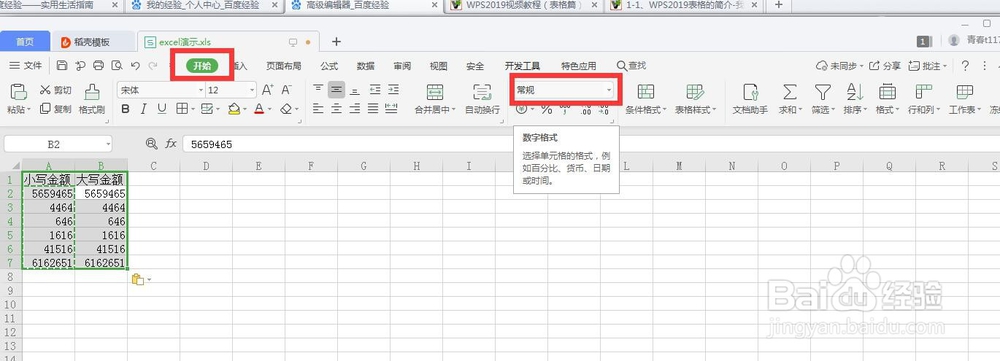Open Table Style (表格样式) menu
Image resolution: width=1000 pixels, height=361 pixels.
696,99
